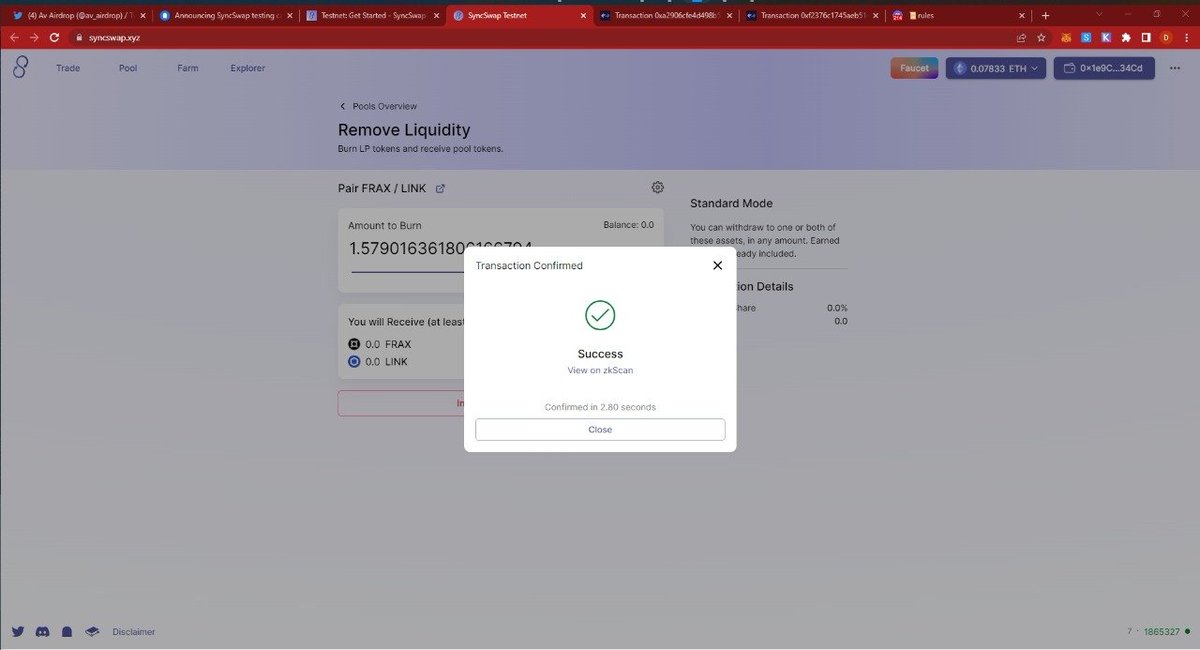Open the three-dot more options menu

[x=1175, y=68]
